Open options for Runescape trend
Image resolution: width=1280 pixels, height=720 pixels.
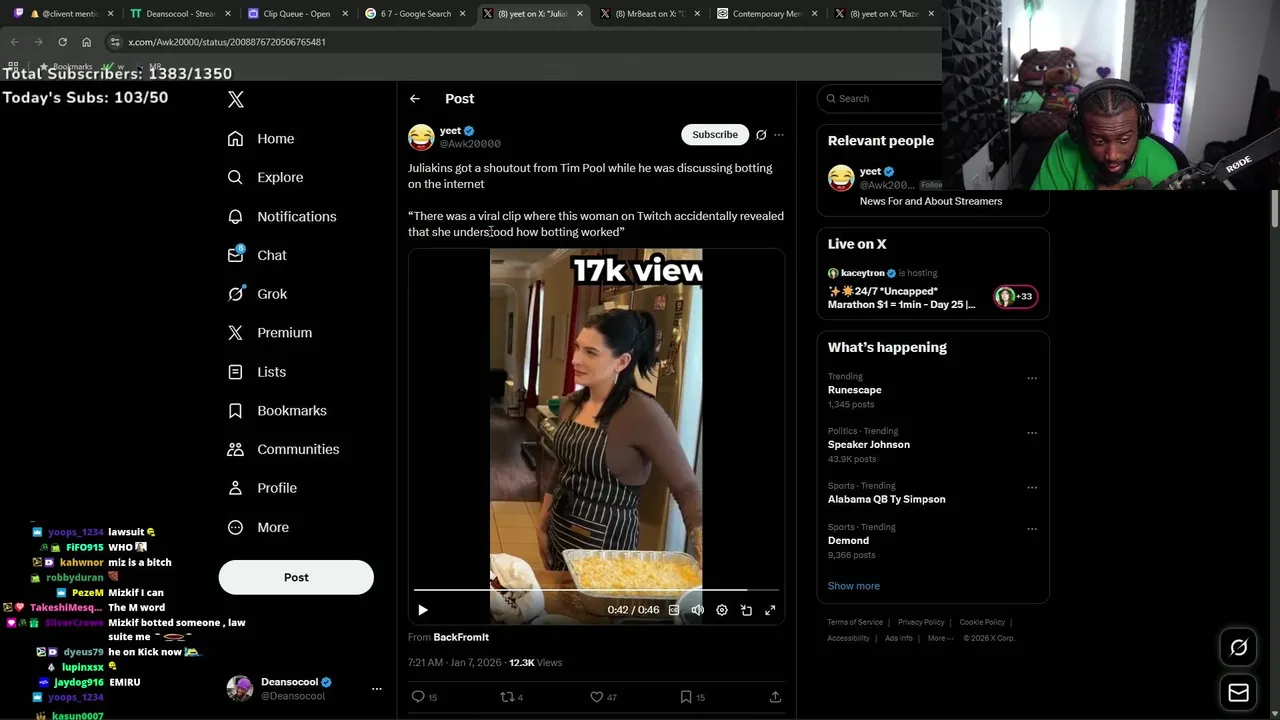pos(1032,378)
